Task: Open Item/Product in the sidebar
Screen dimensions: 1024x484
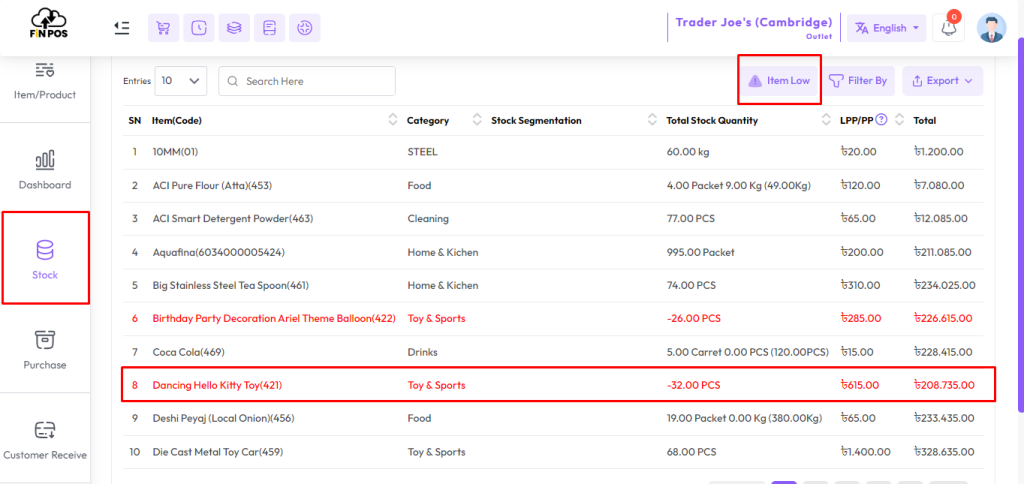Action: pos(44,82)
